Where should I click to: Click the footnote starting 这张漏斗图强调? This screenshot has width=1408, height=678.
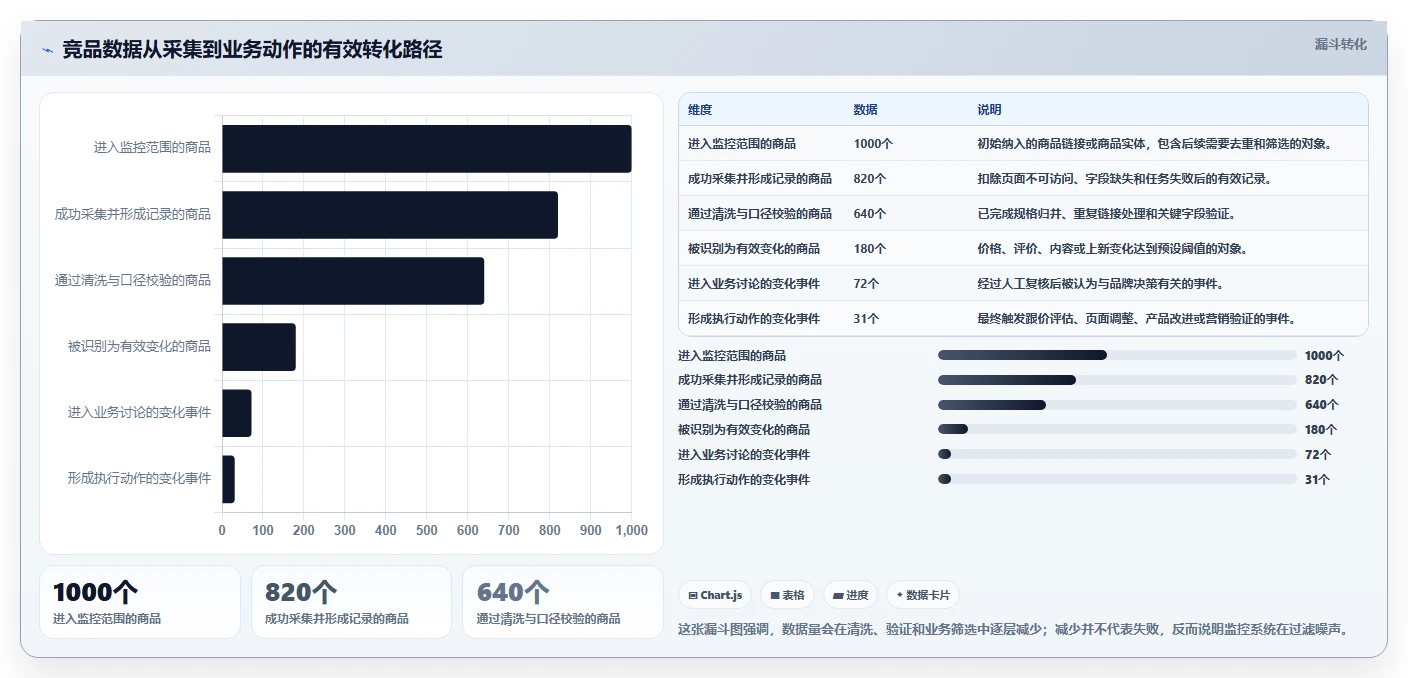tap(1016, 629)
